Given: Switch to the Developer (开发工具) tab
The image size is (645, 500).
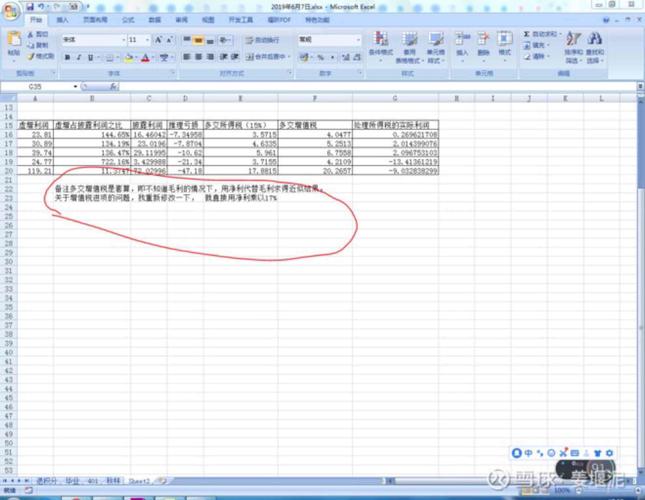Looking at the screenshot, I should [241, 20].
